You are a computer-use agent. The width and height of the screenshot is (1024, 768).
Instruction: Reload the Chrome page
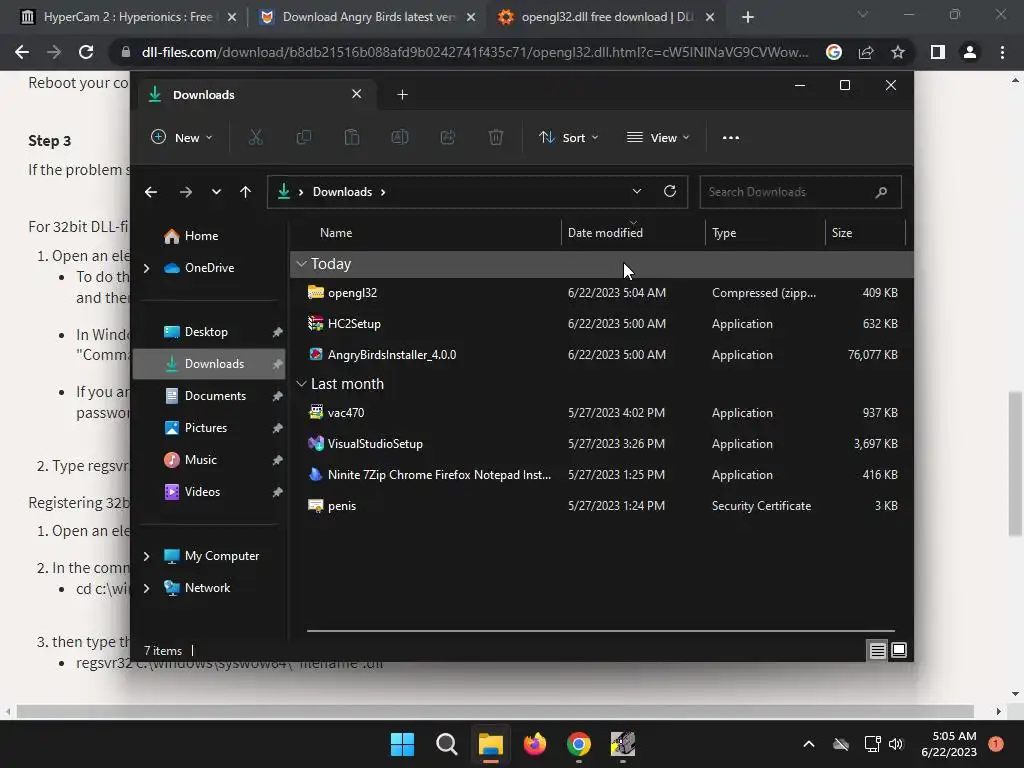click(86, 52)
